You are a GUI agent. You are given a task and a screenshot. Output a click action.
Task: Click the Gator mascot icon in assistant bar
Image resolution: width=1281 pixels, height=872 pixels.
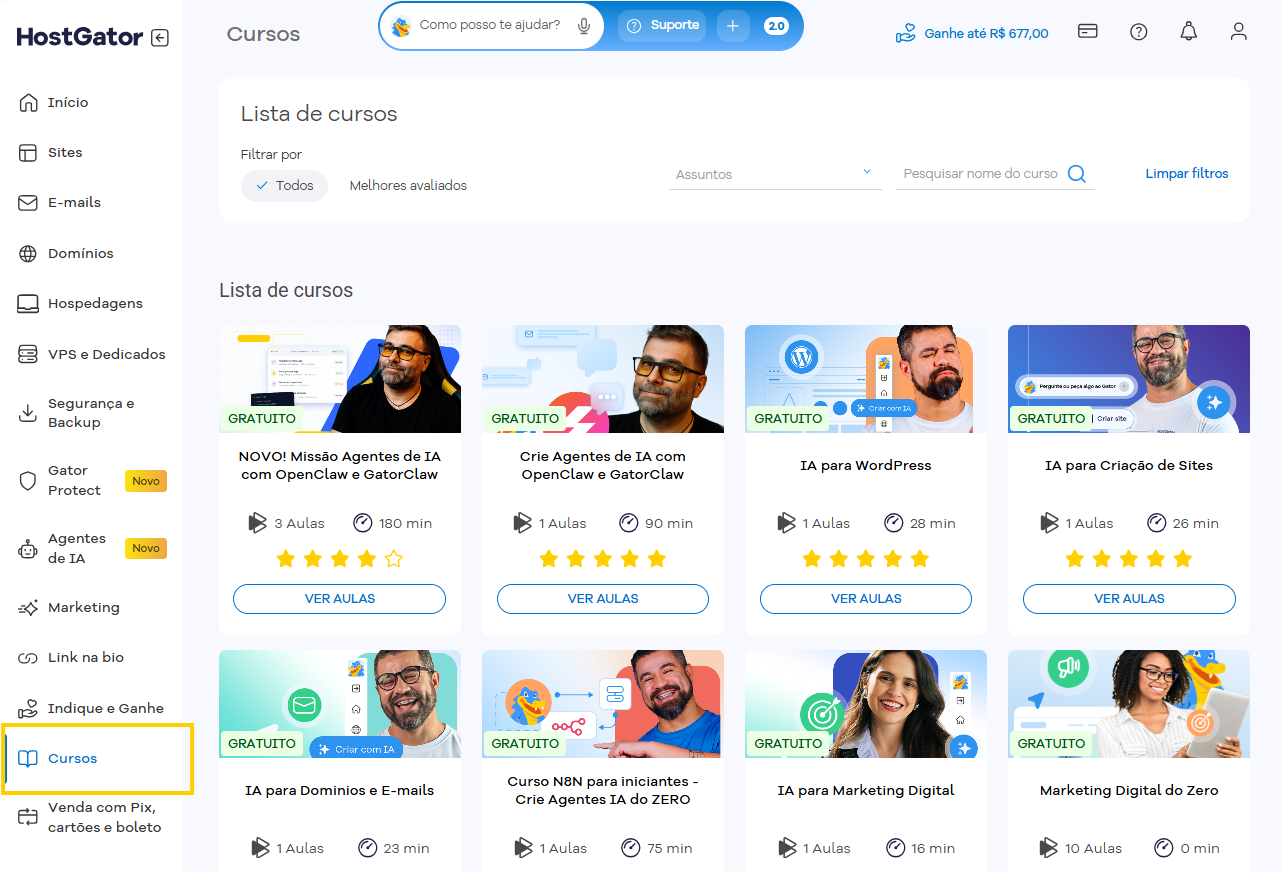(x=401, y=26)
